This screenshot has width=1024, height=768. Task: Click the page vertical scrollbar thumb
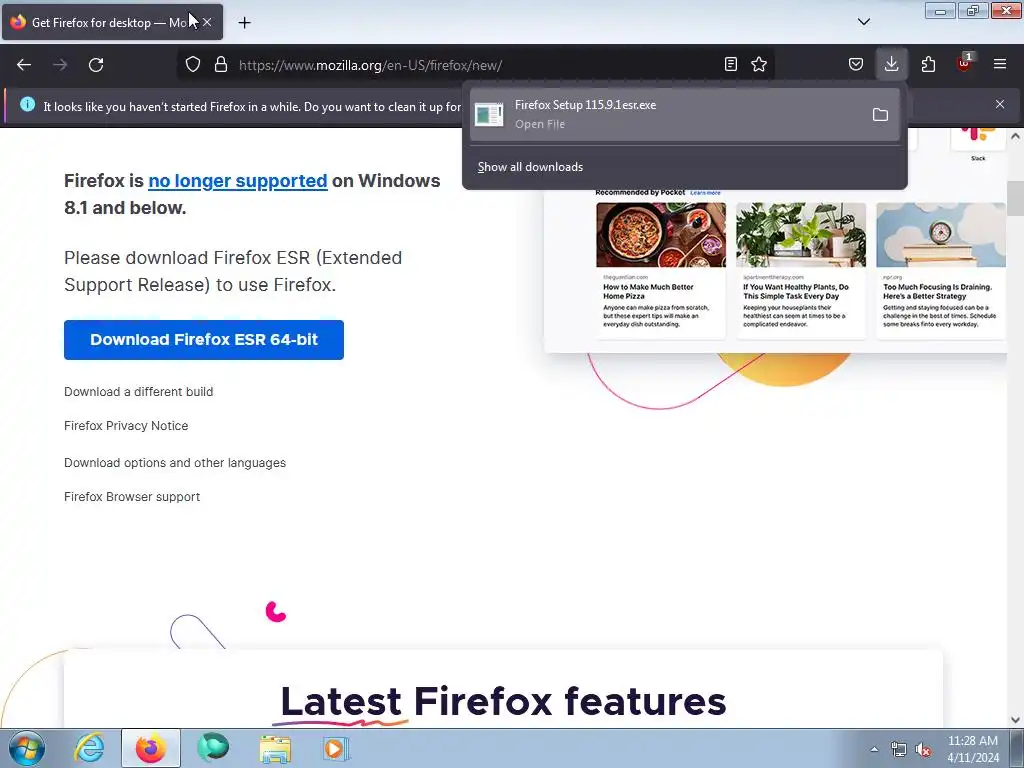(x=1015, y=199)
